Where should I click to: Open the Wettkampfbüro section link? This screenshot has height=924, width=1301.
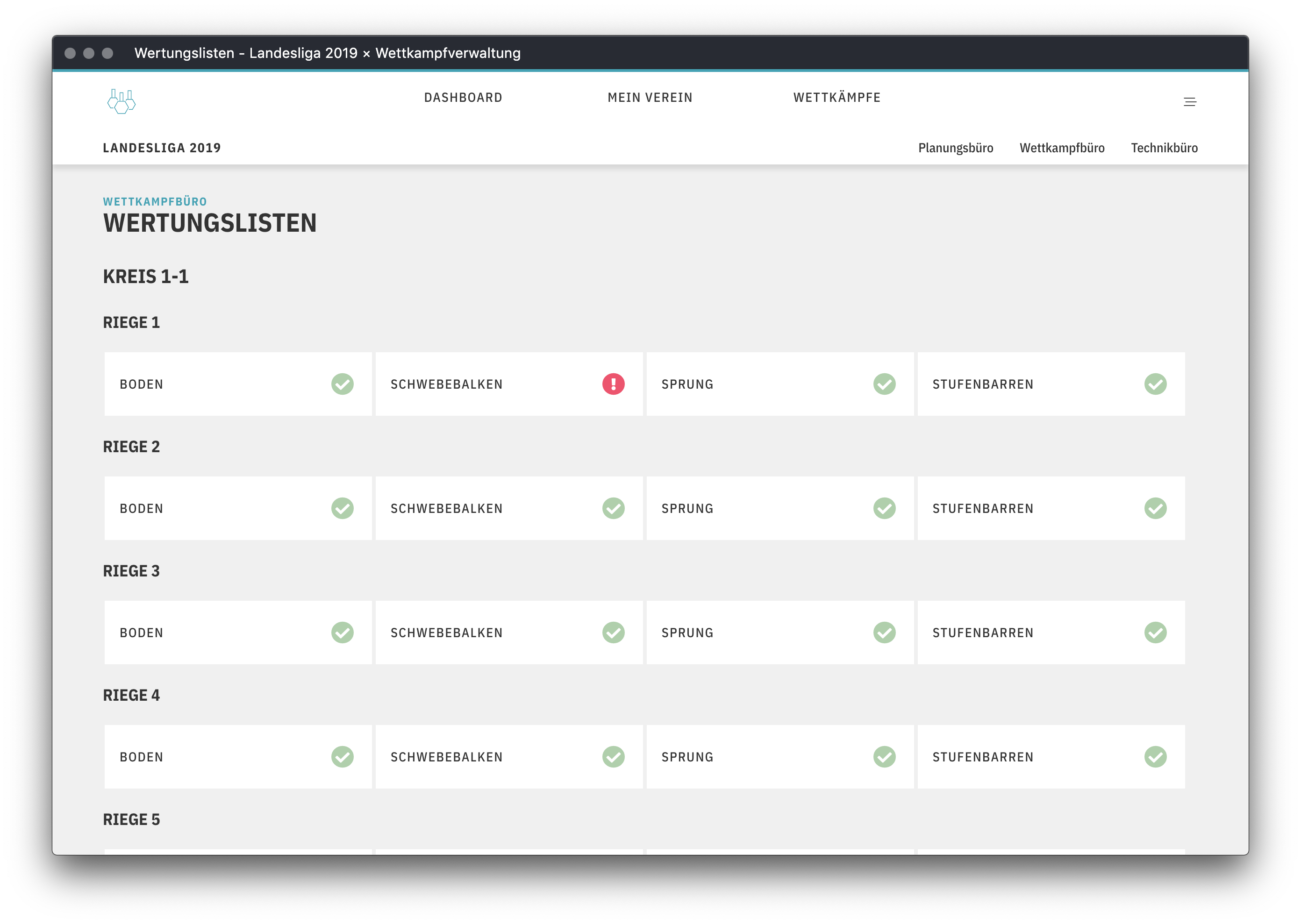click(1061, 148)
